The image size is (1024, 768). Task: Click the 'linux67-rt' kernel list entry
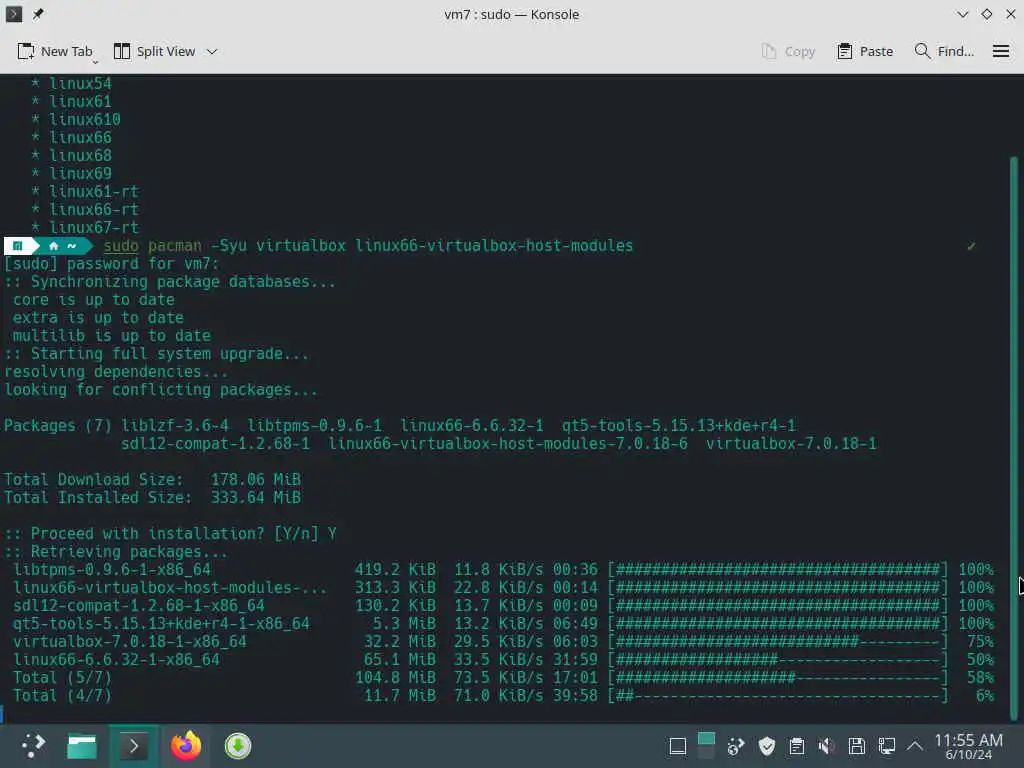94,228
